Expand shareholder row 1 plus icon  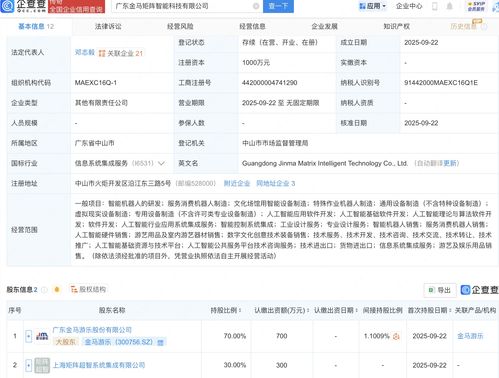coord(29,336)
